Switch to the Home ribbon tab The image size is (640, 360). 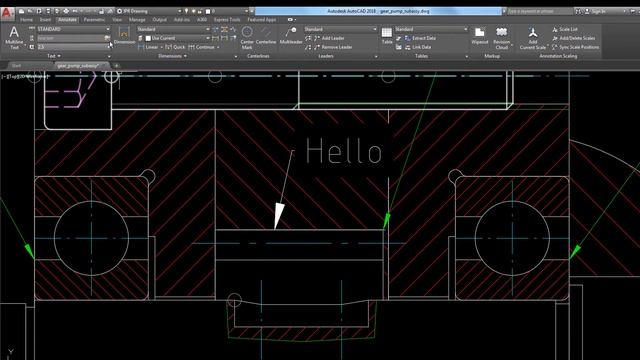pos(27,20)
